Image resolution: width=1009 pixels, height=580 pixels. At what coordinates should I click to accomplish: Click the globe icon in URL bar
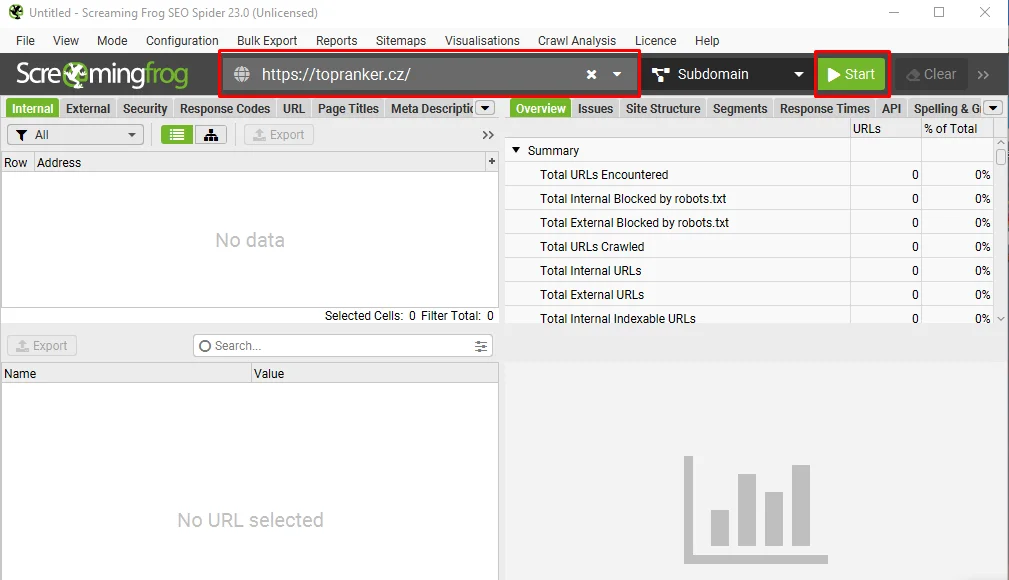click(x=242, y=75)
